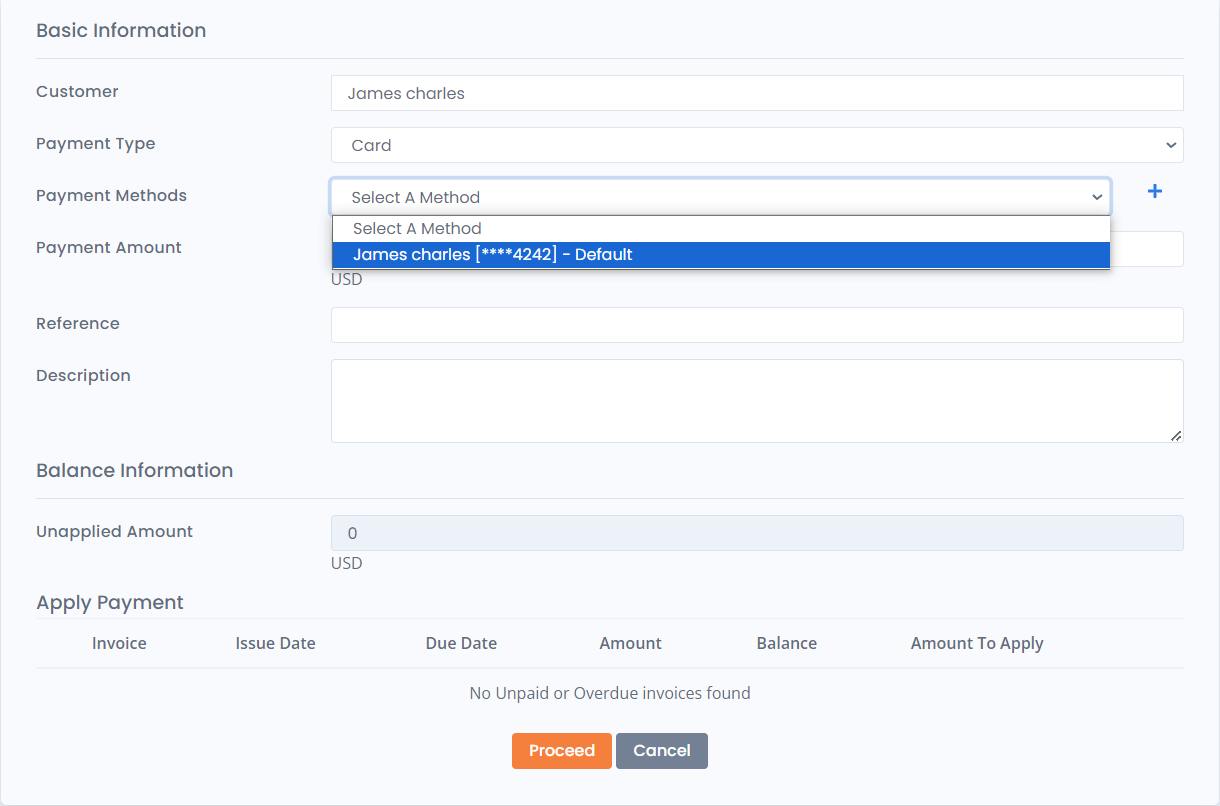
Task: Click the Issue Date column header
Action: 276,643
